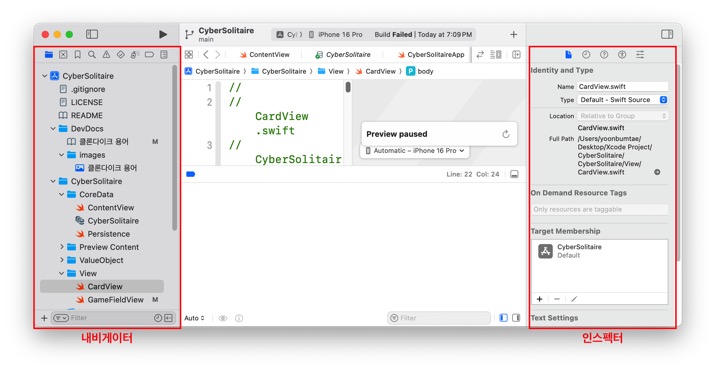Click the eye Quick Look icon
The width and height of the screenshot is (716, 371).
click(223, 318)
